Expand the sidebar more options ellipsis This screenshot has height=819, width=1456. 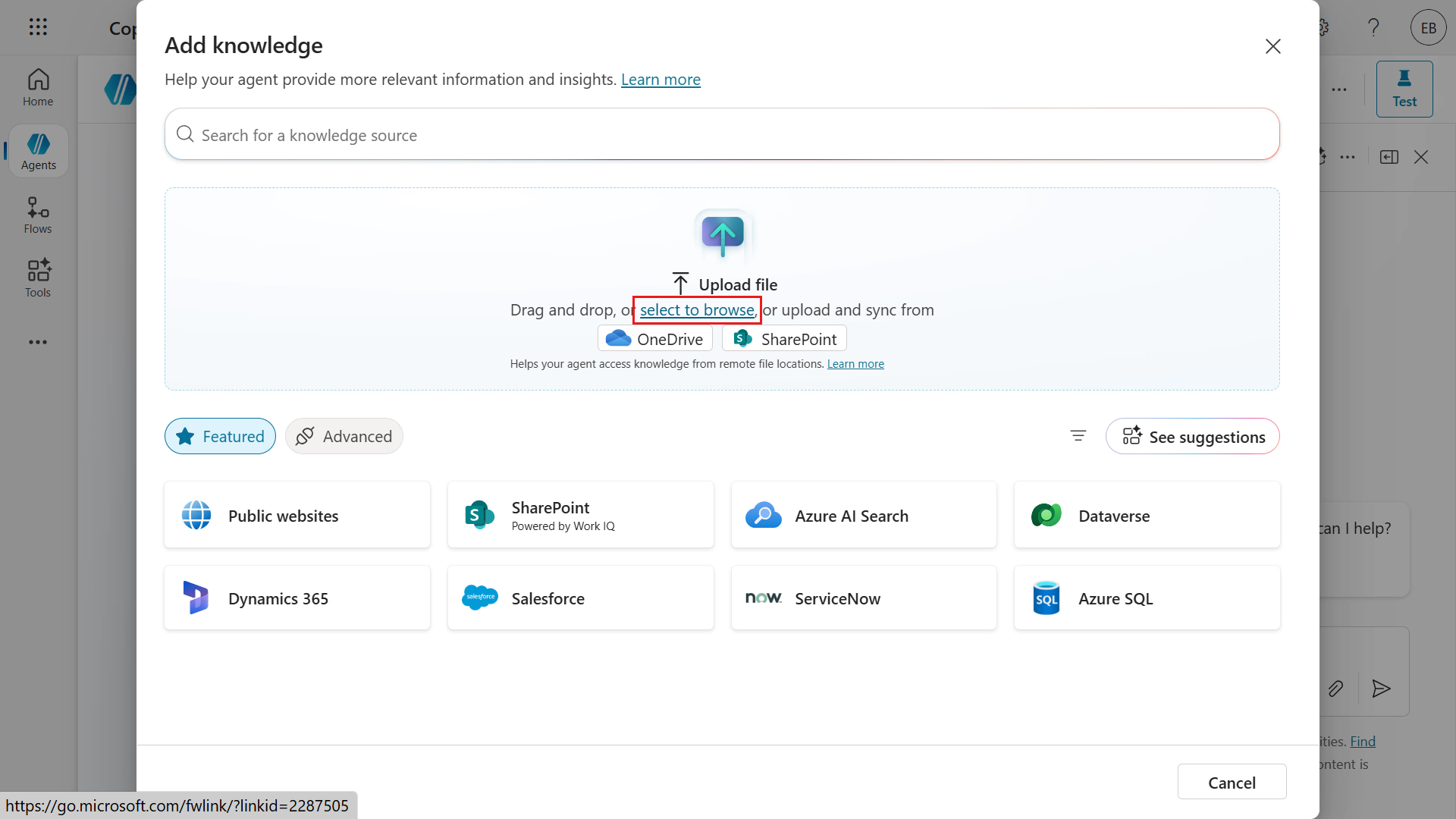[x=38, y=342]
